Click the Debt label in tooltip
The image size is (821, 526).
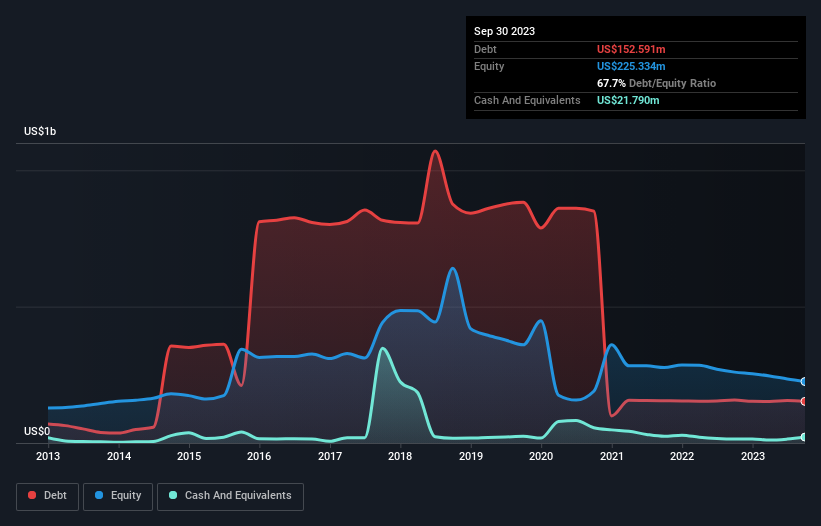click(485, 49)
